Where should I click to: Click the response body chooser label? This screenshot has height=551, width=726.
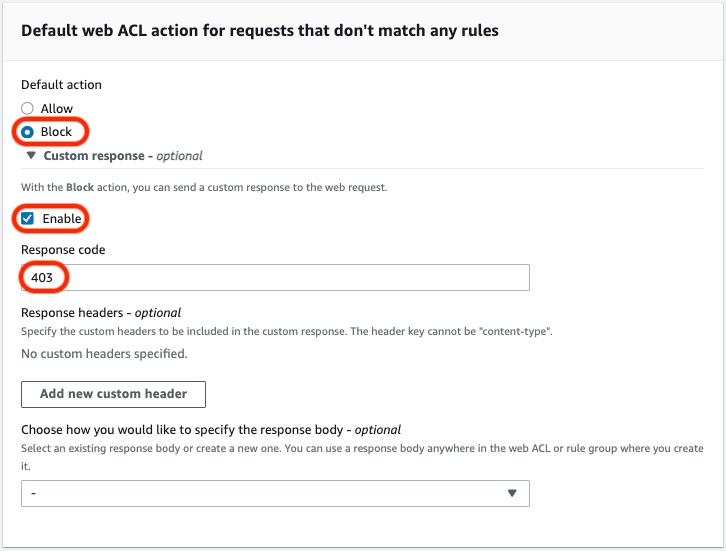coord(211,430)
